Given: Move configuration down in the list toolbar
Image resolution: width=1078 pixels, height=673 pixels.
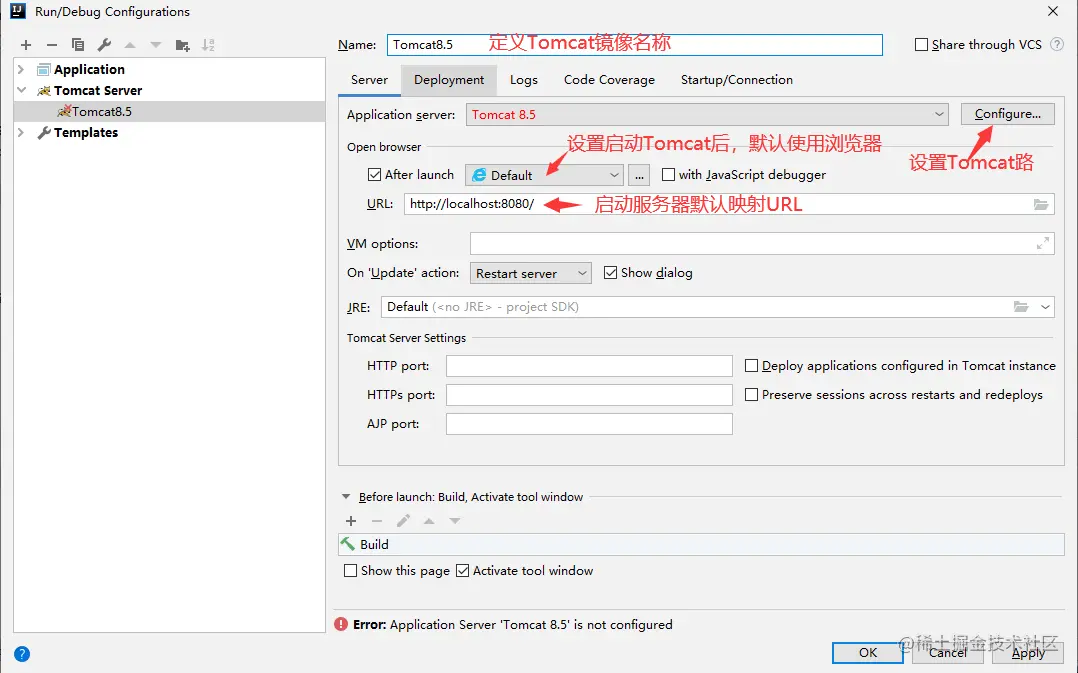Looking at the screenshot, I should [x=156, y=45].
